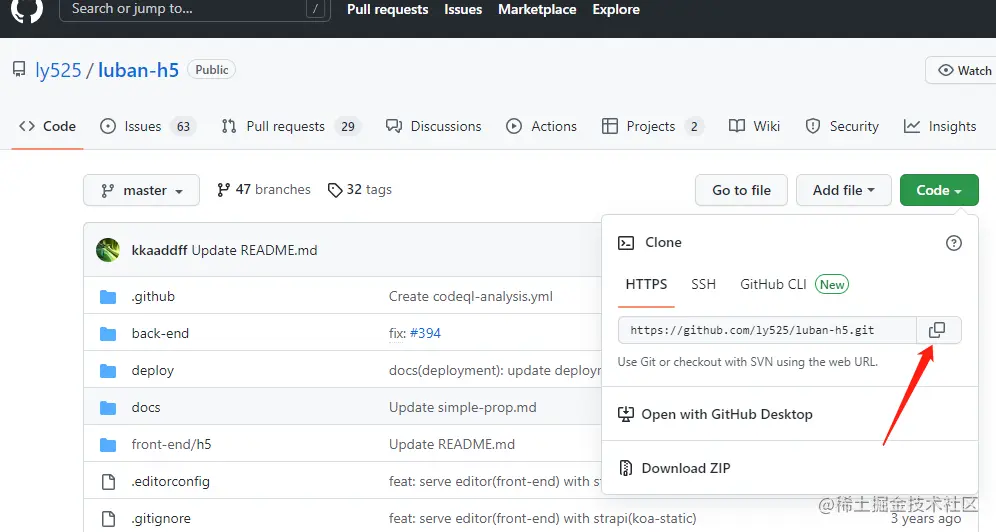Open the Add file dropdown
This screenshot has width=996, height=532.
click(x=843, y=190)
